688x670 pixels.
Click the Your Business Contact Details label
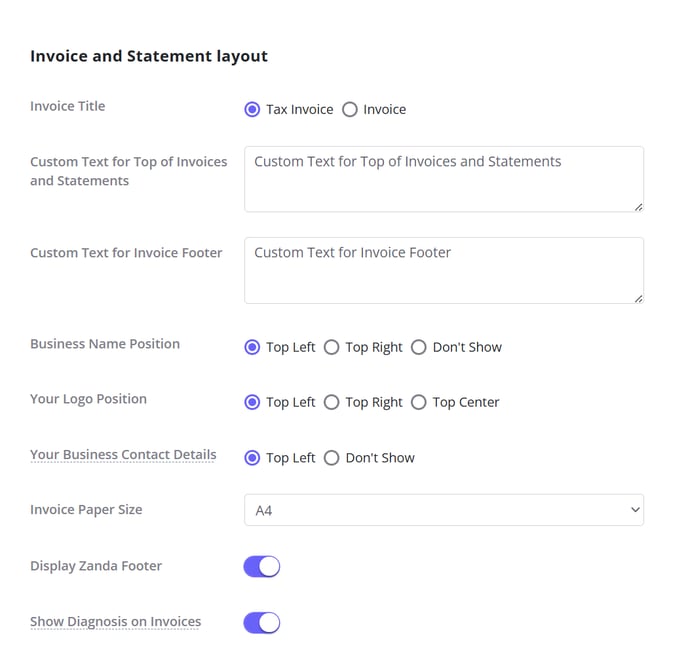coord(123,455)
